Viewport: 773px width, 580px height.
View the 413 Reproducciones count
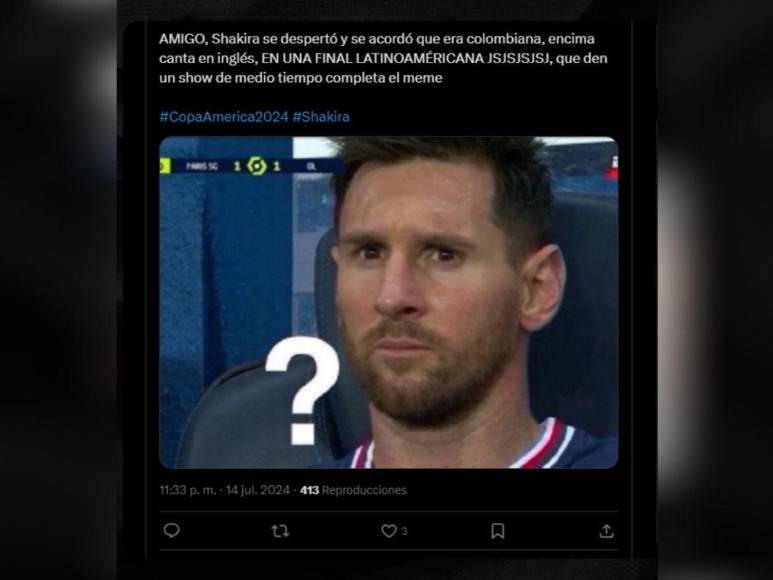(353, 490)
